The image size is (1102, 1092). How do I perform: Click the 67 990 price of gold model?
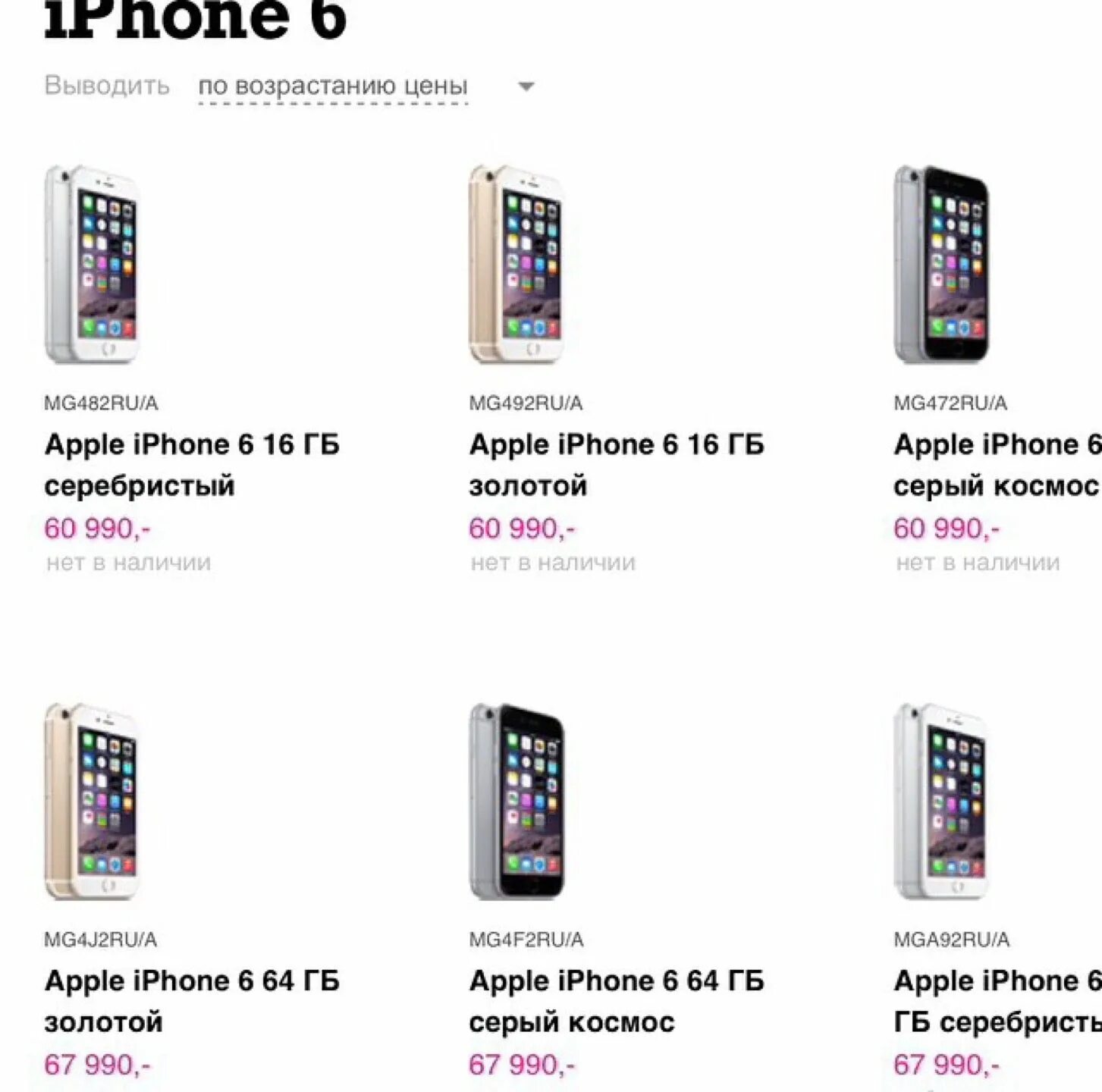[x=97, y=1065]
